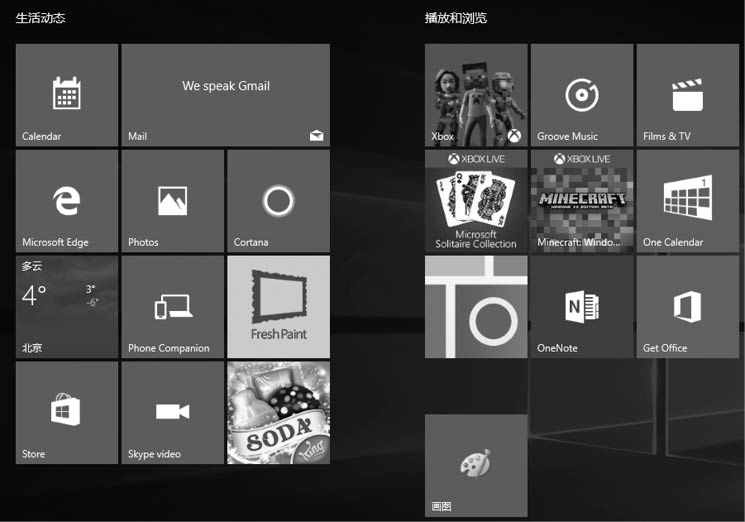Open the Fresh Paint tile
This screenshot has height=522, width=745.
pyautogui.click(x=278, y=307)
